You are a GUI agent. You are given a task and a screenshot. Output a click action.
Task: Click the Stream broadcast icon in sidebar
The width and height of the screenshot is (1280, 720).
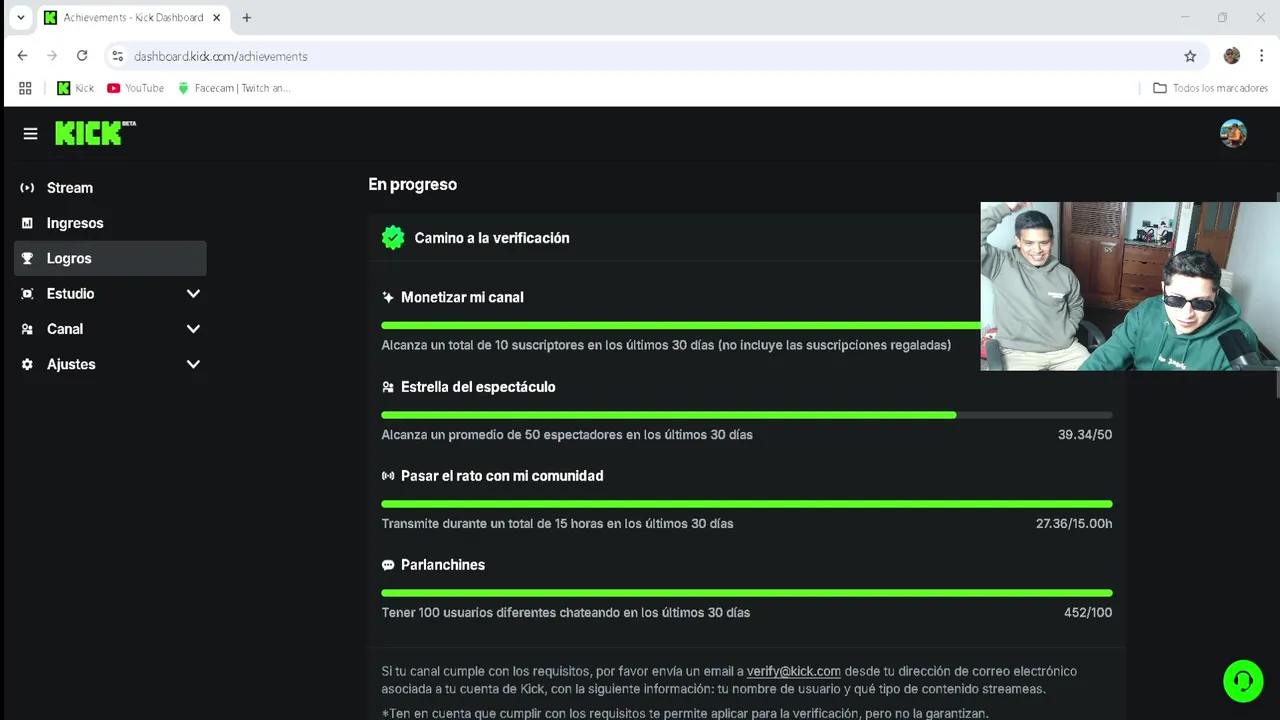[x=27, y=188]
